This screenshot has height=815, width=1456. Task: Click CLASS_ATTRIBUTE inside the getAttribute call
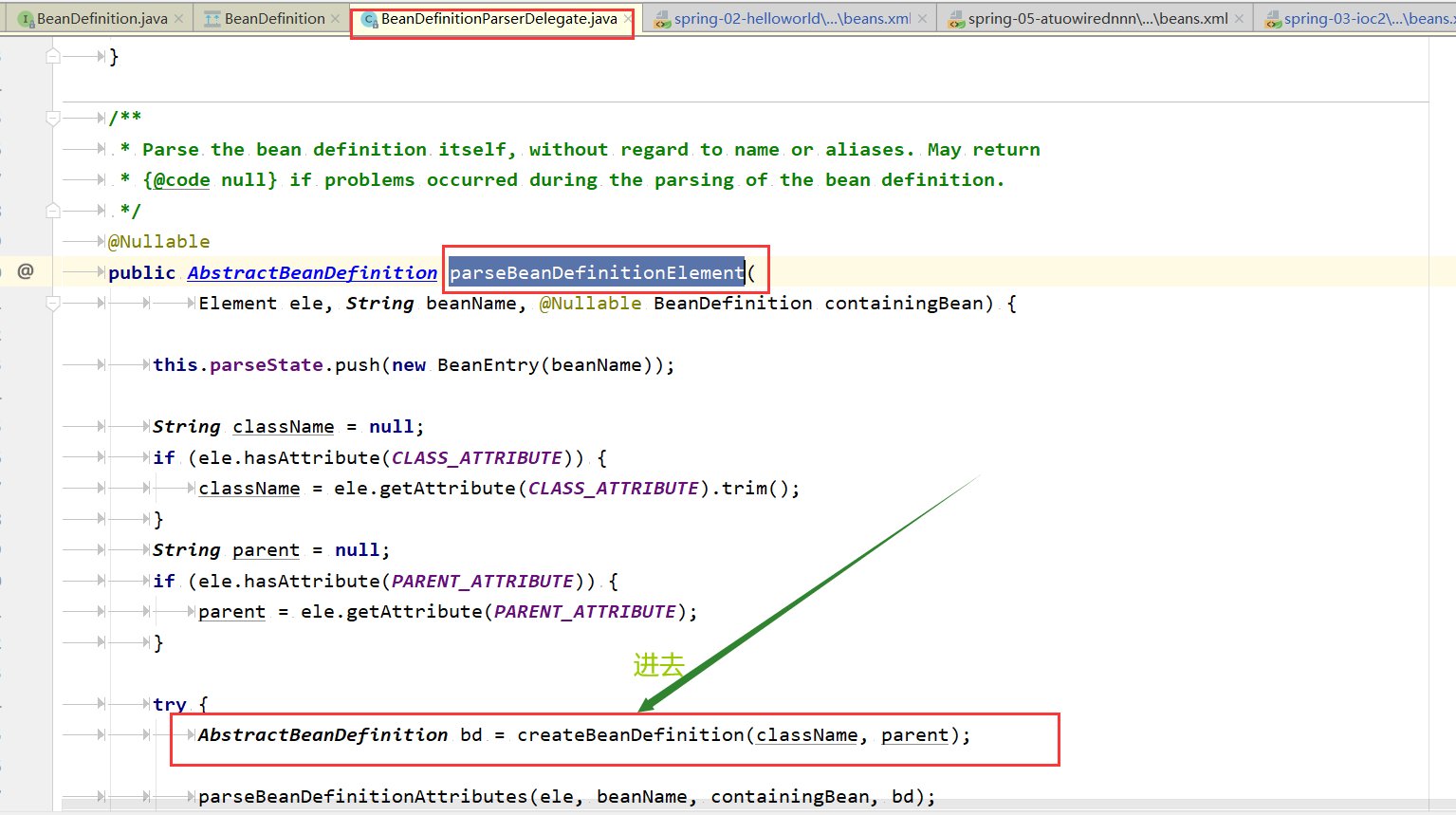[613, 488]
